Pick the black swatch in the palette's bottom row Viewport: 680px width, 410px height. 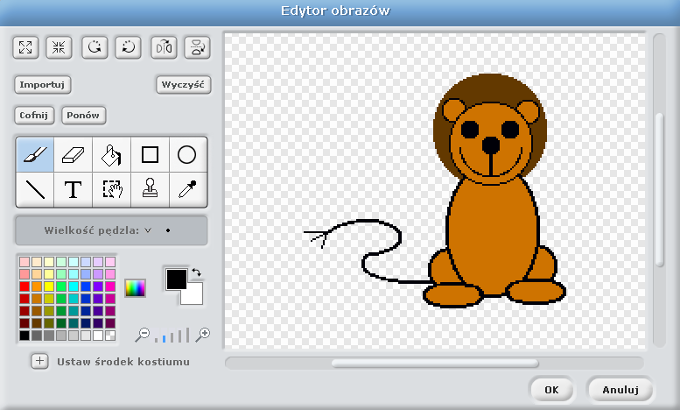click(x=24, y=336)
